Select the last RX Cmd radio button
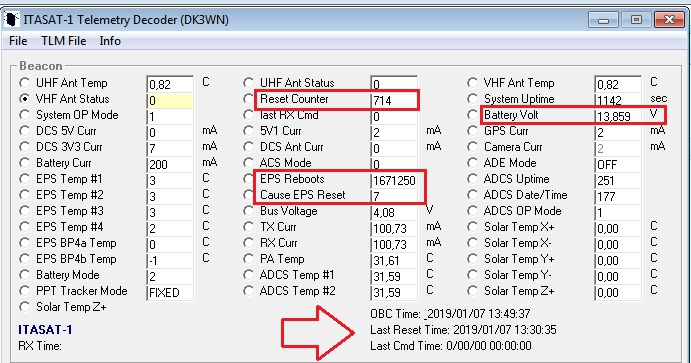Screen dimensions: 691x363 pos(249,115)
